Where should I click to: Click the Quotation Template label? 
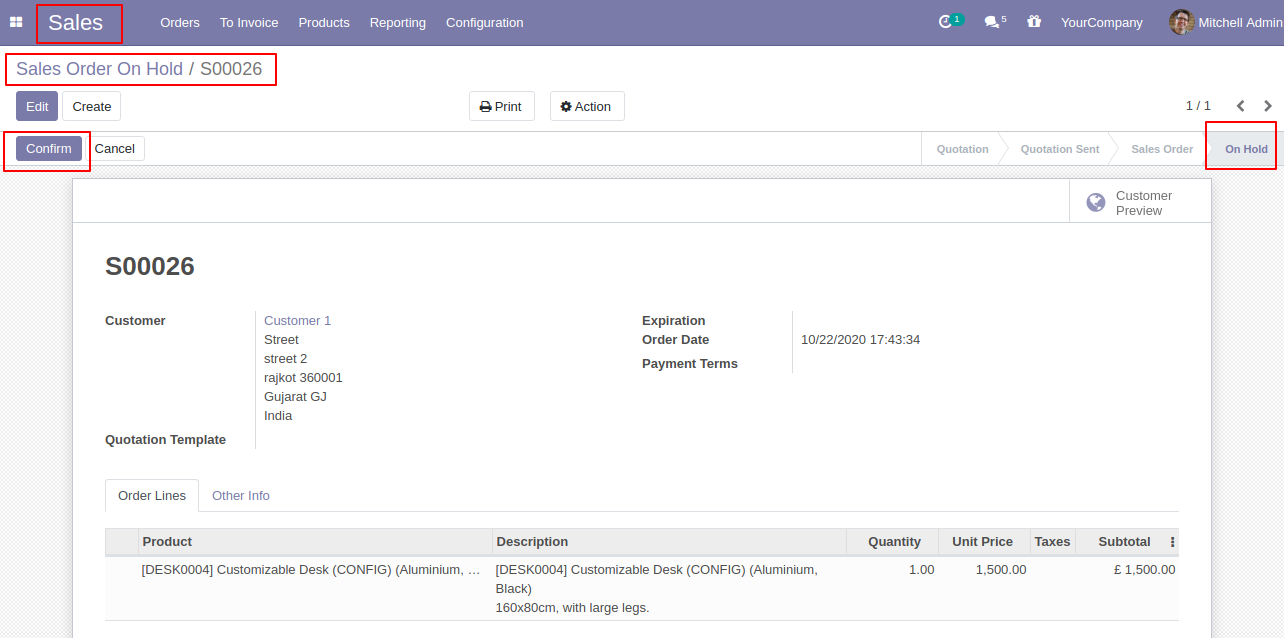pos(165,440)
